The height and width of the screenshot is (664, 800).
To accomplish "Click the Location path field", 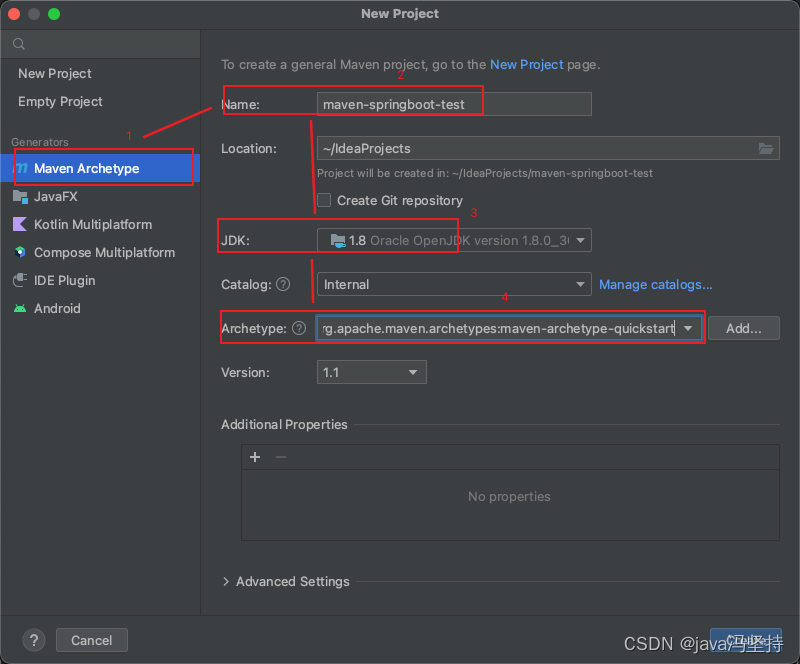I will tap(548, 149).
